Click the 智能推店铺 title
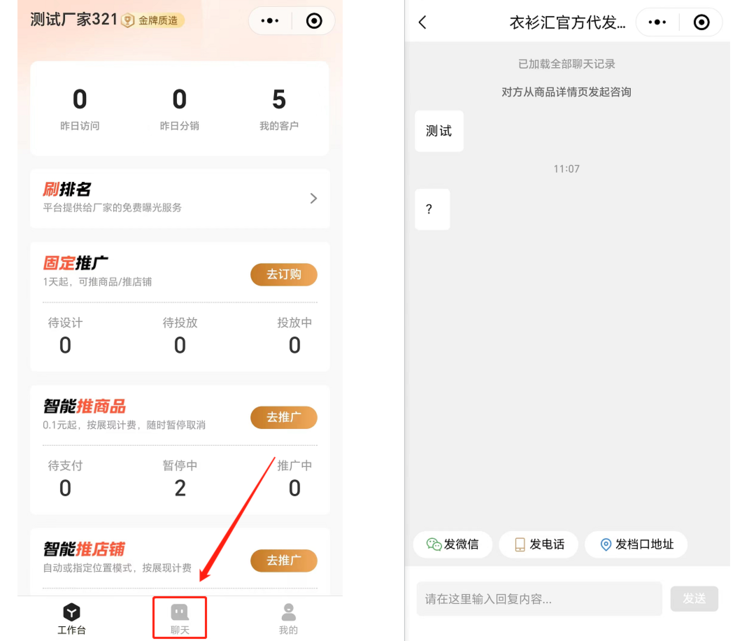Viewport: 749px width, 641px height. tap(84, 549)
